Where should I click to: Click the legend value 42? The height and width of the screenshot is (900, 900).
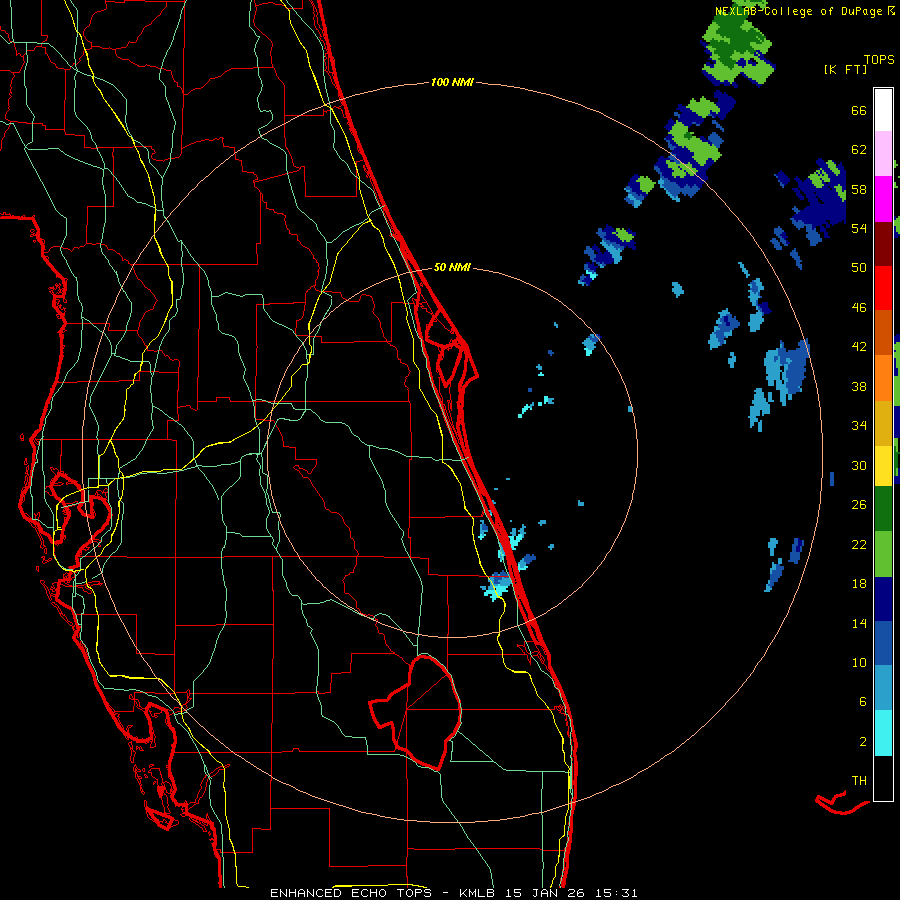859,347
